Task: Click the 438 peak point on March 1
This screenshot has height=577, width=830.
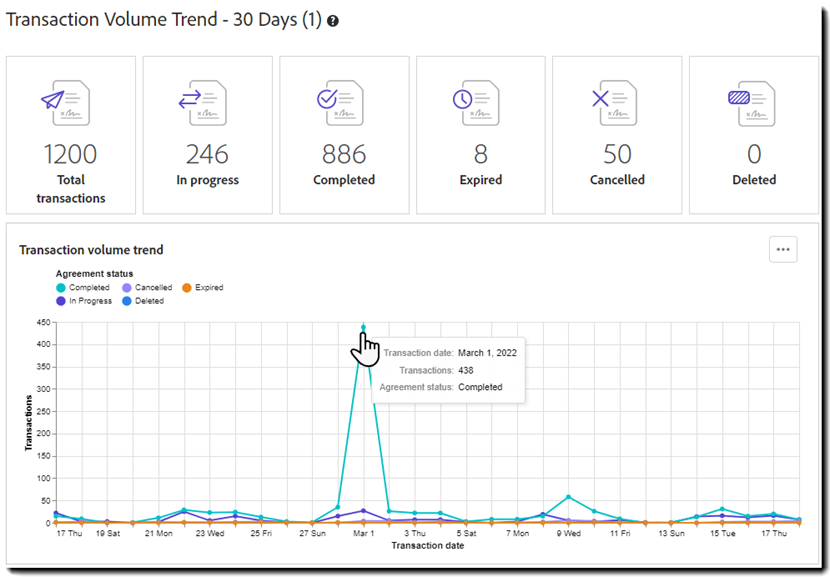Action: (363, 327)
